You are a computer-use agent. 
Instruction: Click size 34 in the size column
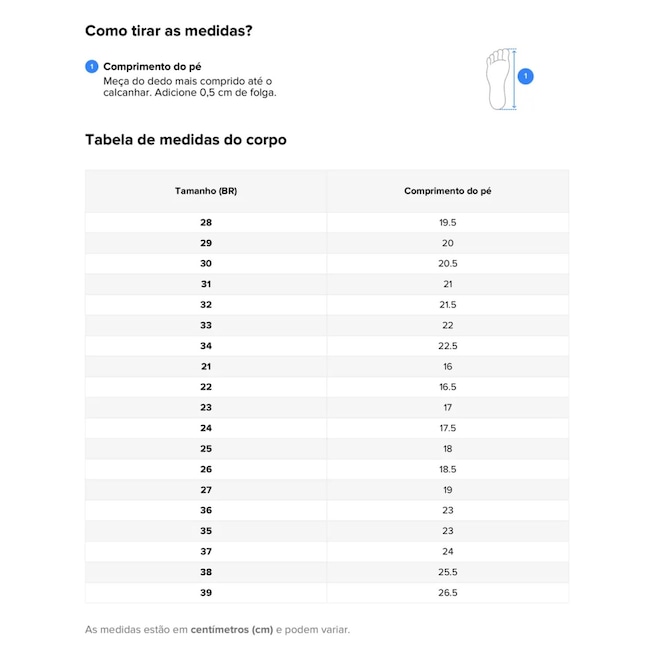[x=206, y=346]
